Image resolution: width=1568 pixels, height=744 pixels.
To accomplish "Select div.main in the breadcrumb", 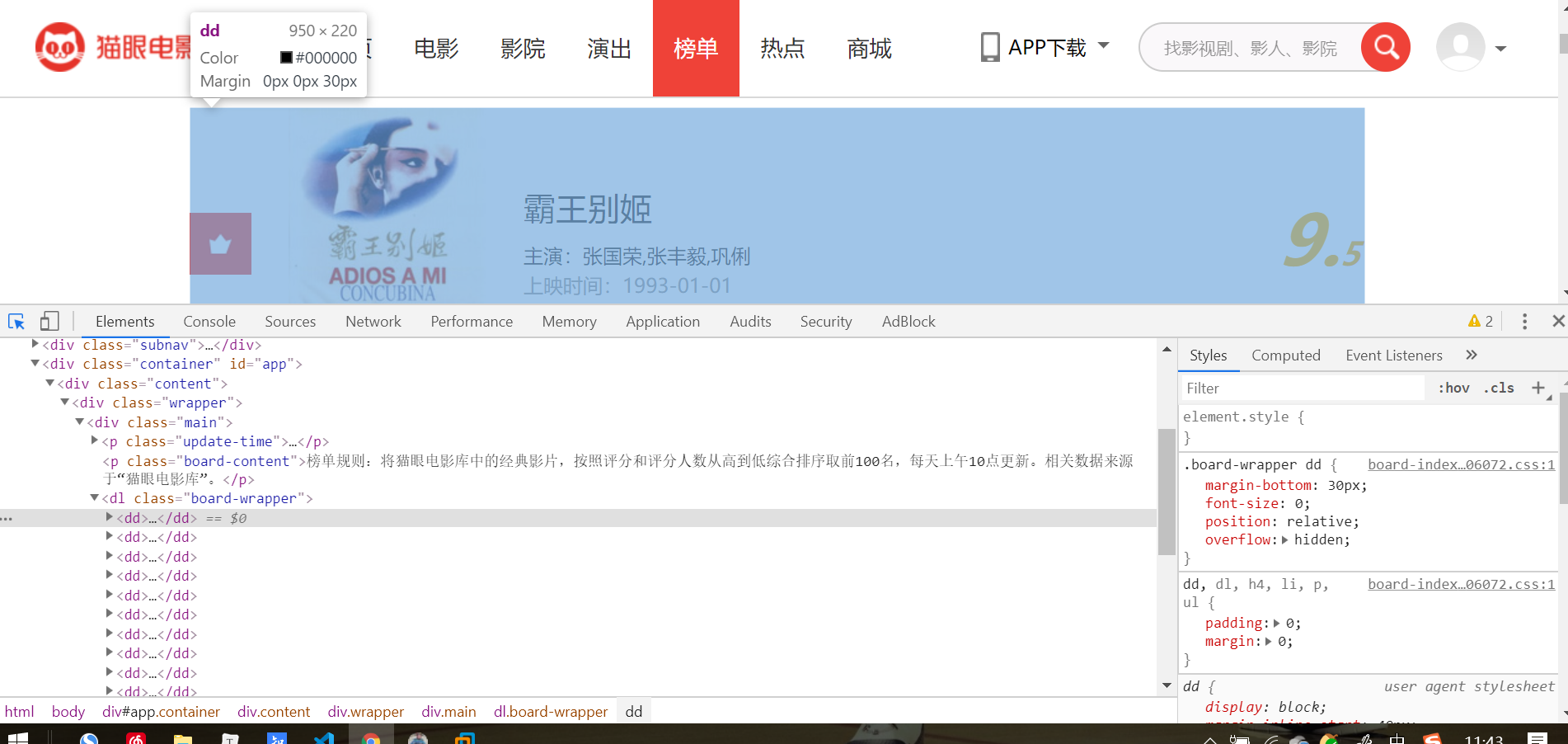I will pyautogui.click(x=448, y=711).
